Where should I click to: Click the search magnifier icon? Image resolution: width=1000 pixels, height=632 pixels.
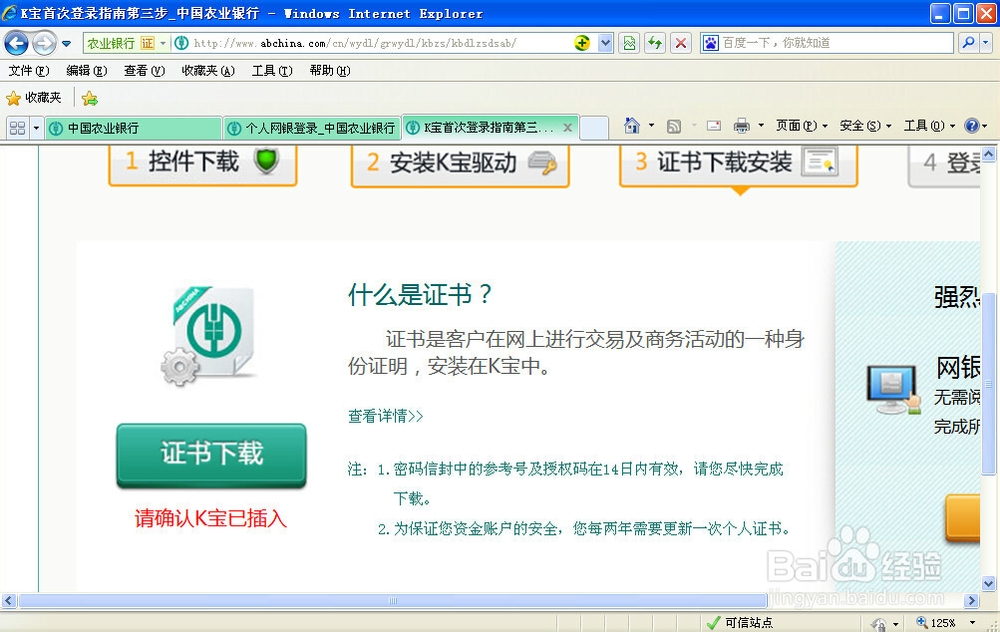point(968,43)
